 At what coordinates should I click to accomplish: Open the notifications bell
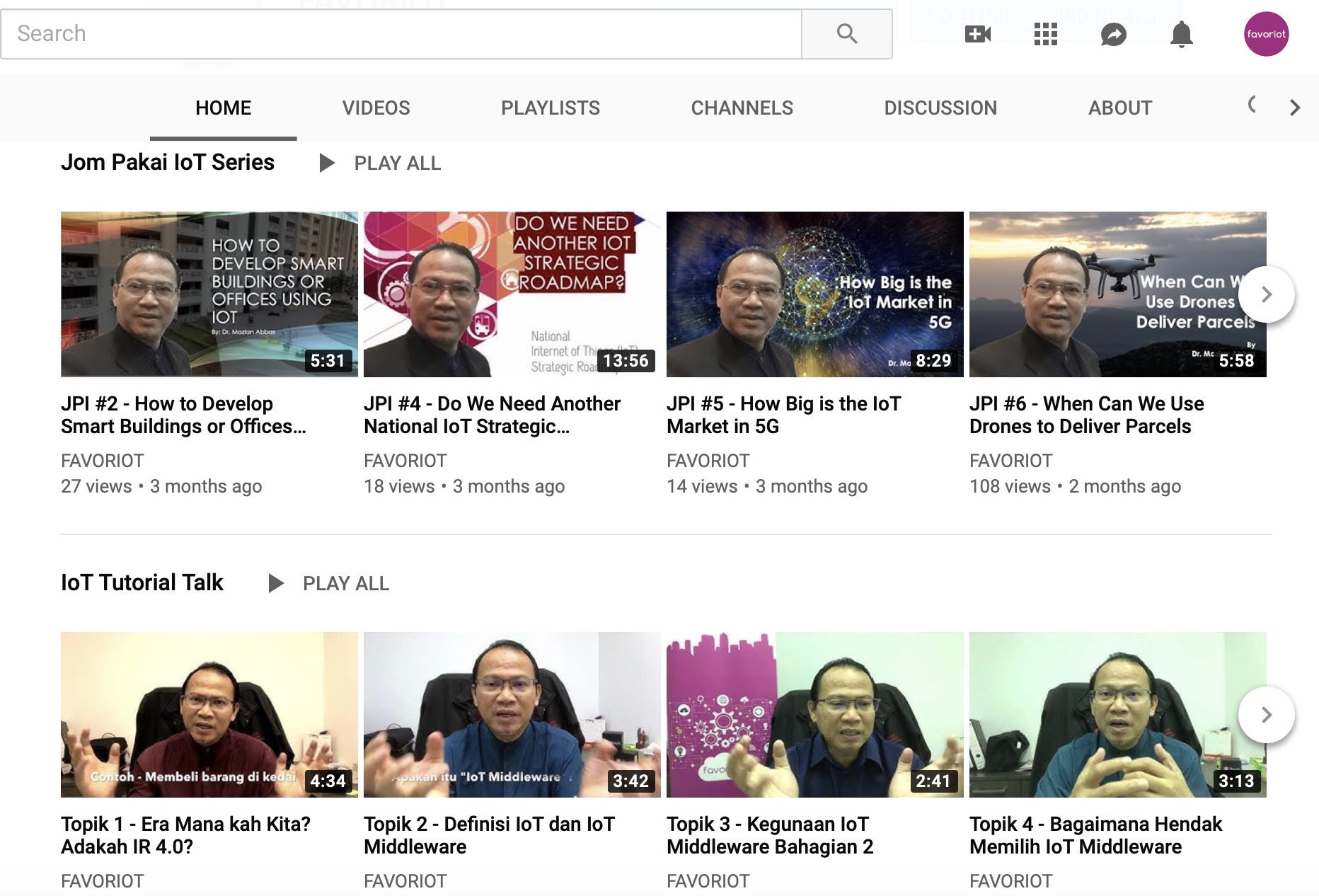click(x=1181, y=33)
